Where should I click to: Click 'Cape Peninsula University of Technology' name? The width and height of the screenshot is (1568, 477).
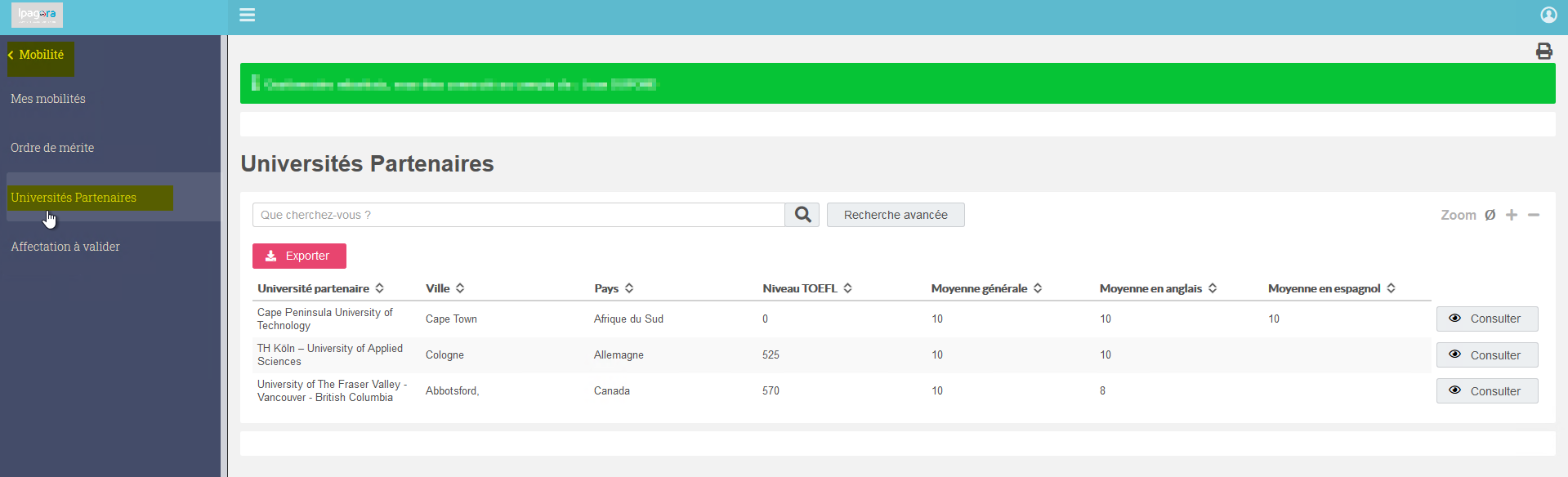pos(324,319)
